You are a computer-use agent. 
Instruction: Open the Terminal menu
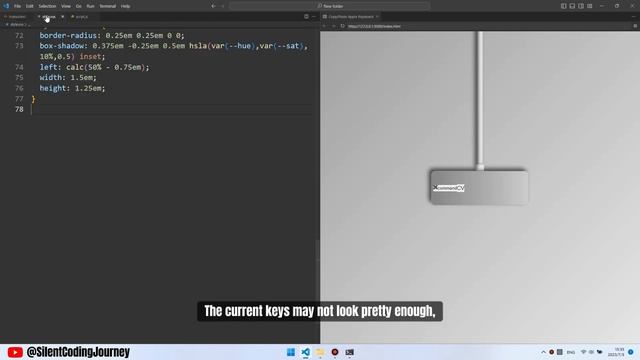click(108, 6)
